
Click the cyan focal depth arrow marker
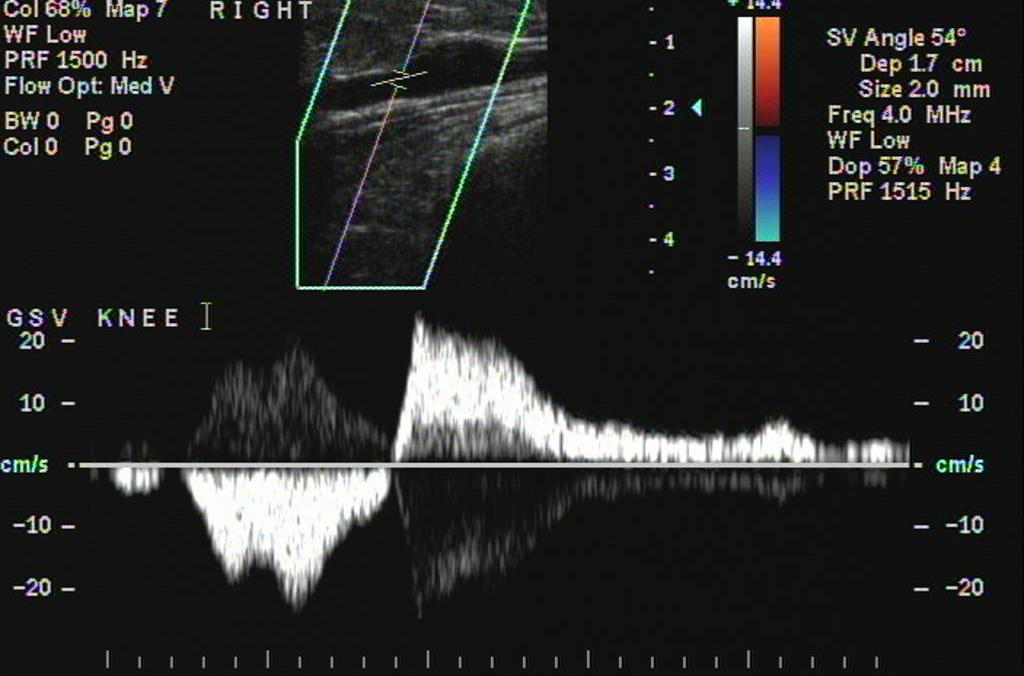[x=696, y=108]
